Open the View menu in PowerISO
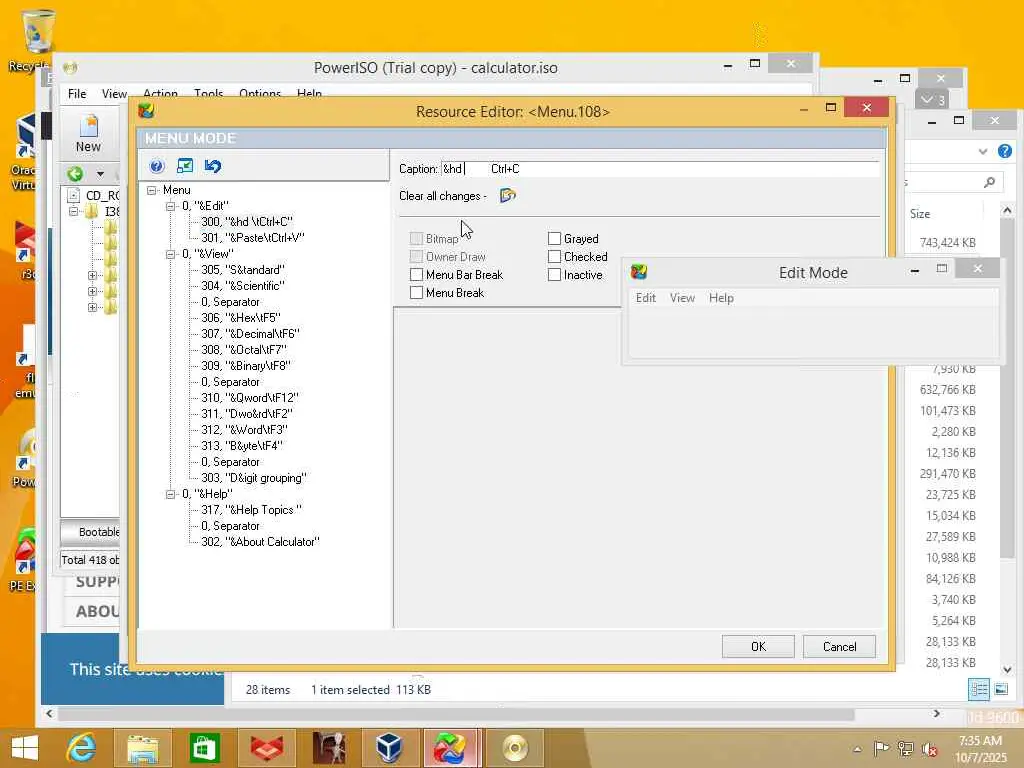Viewport: 1024px width, 768px height. point(114,94)
